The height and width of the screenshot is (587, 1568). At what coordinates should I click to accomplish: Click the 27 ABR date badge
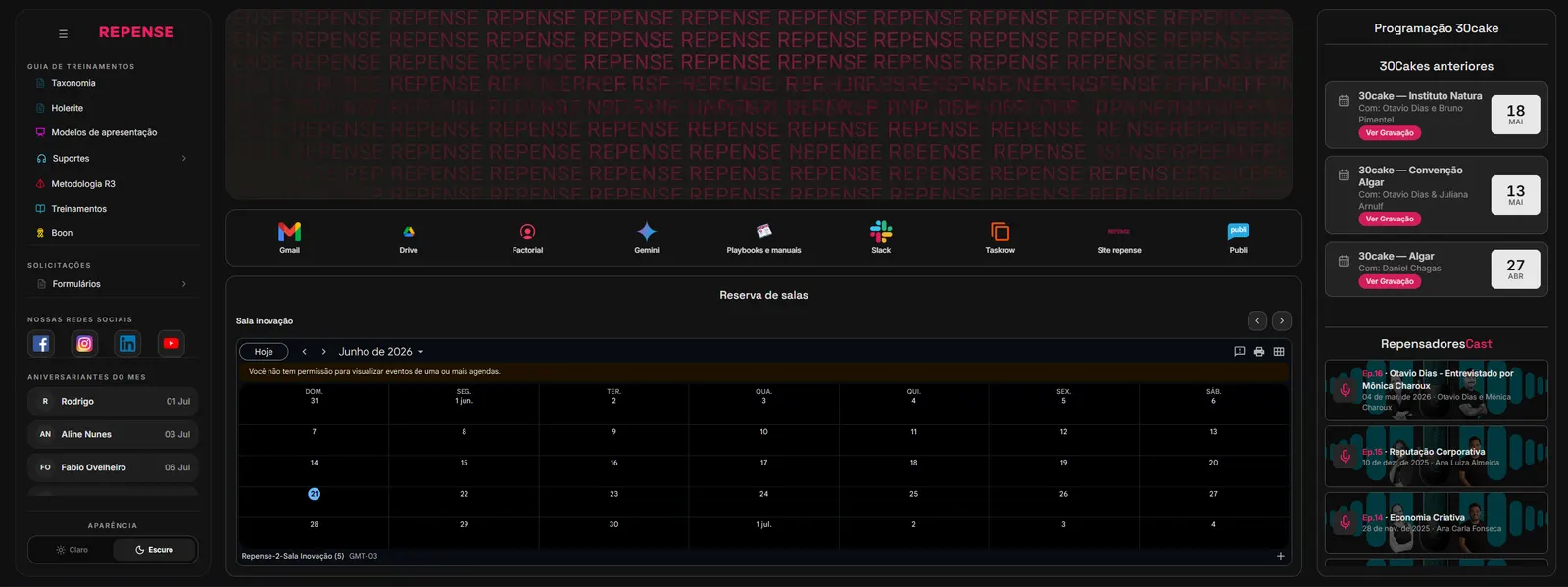pos(1516,269)
